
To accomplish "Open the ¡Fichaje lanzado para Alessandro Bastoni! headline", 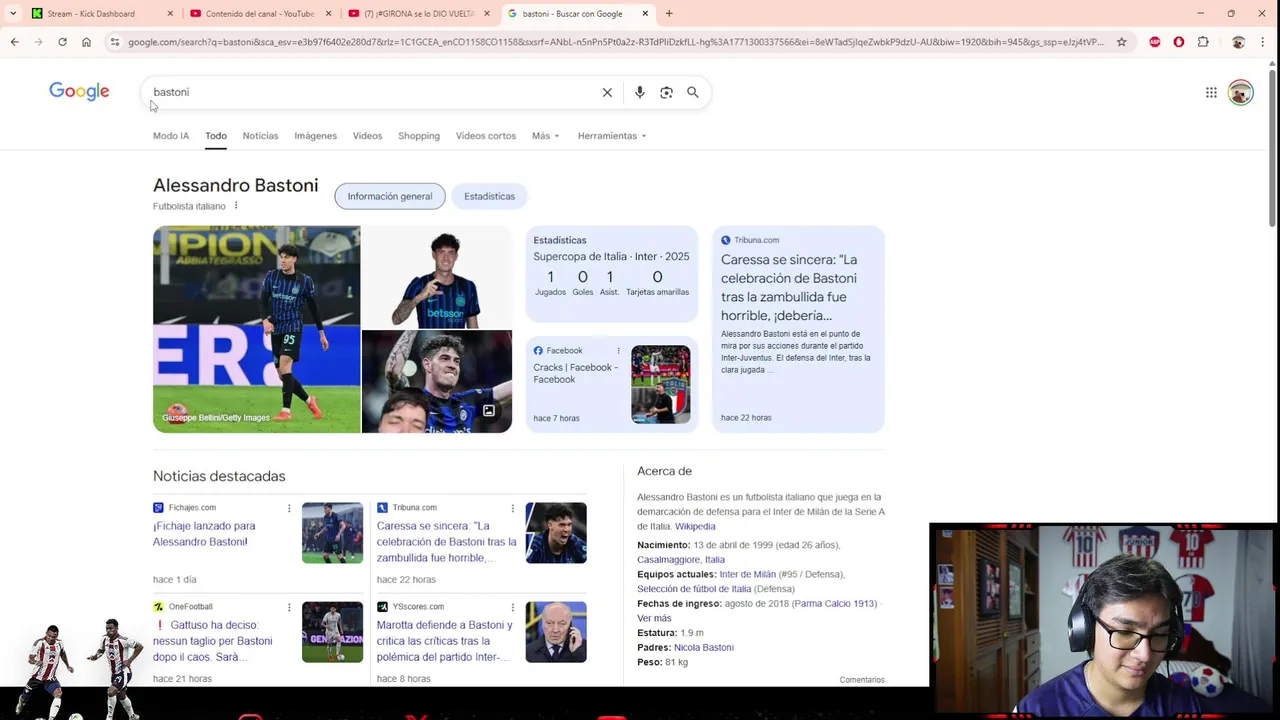I will (x=204, y=534).
